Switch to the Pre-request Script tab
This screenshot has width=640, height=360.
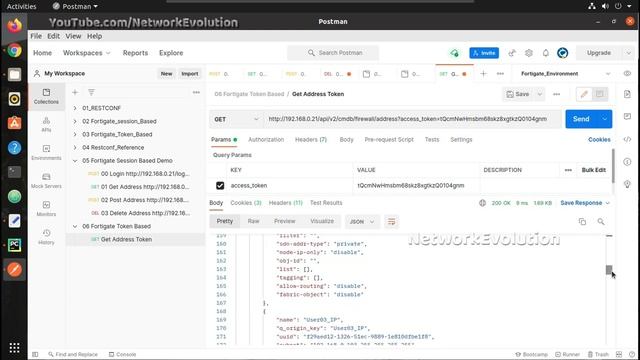tap(389, 140)
